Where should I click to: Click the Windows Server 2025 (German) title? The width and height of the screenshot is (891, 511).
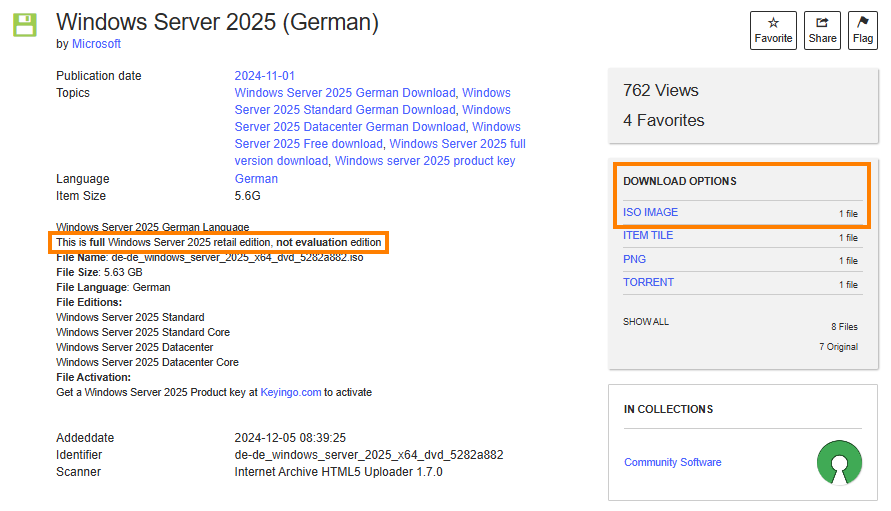click(x=217, y=21)
